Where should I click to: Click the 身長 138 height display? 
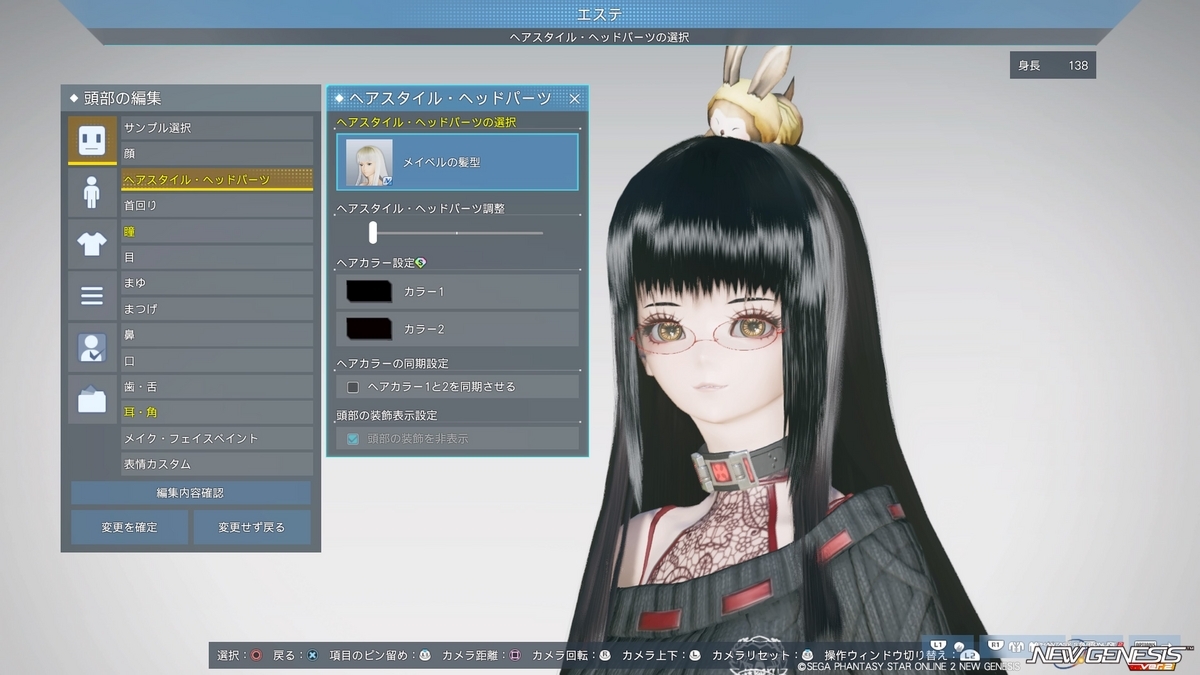click(x=1053, y=66)
